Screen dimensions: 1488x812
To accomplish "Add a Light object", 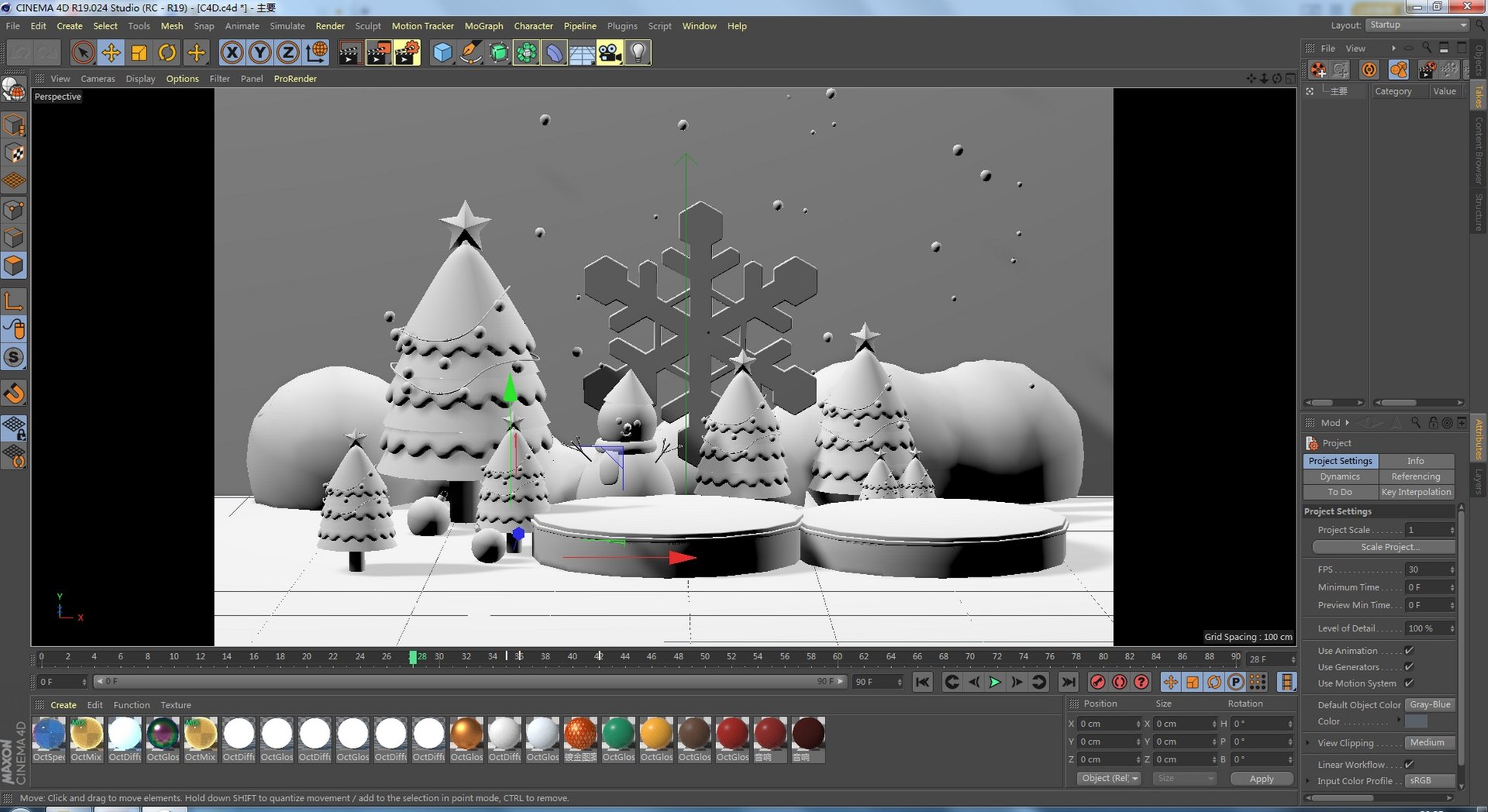I will click(638, 53).
